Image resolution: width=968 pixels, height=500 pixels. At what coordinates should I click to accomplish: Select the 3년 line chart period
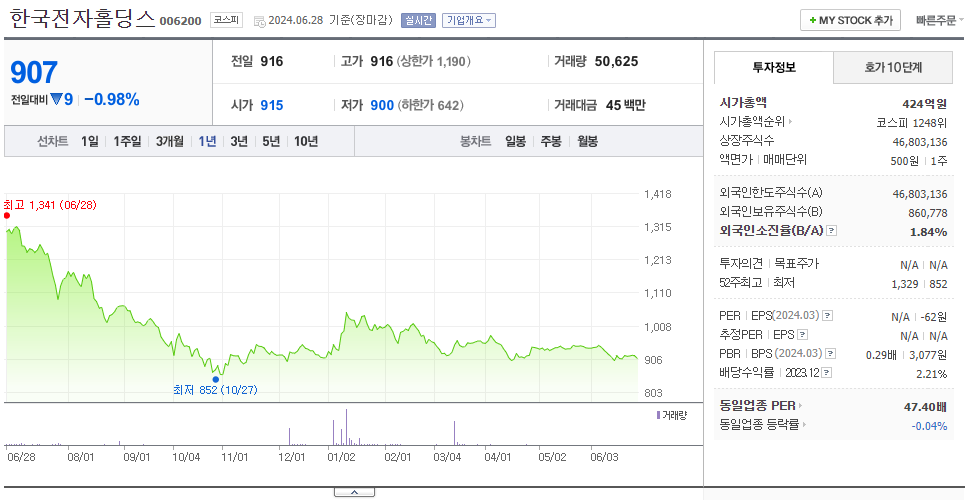(239, 141)
